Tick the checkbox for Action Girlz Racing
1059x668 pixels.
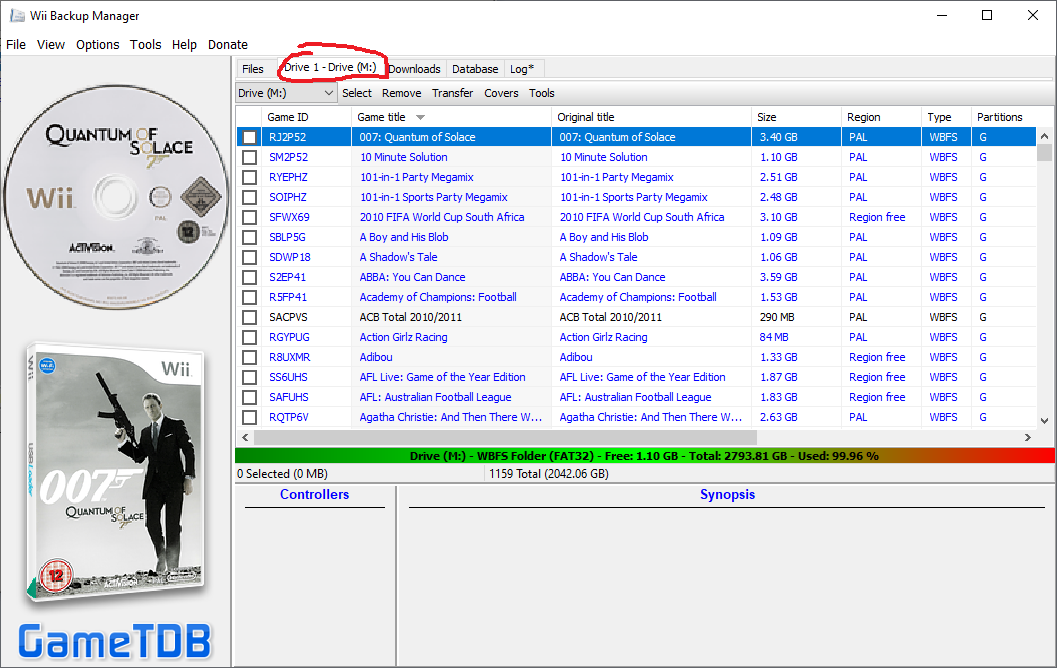pos(249,337)
